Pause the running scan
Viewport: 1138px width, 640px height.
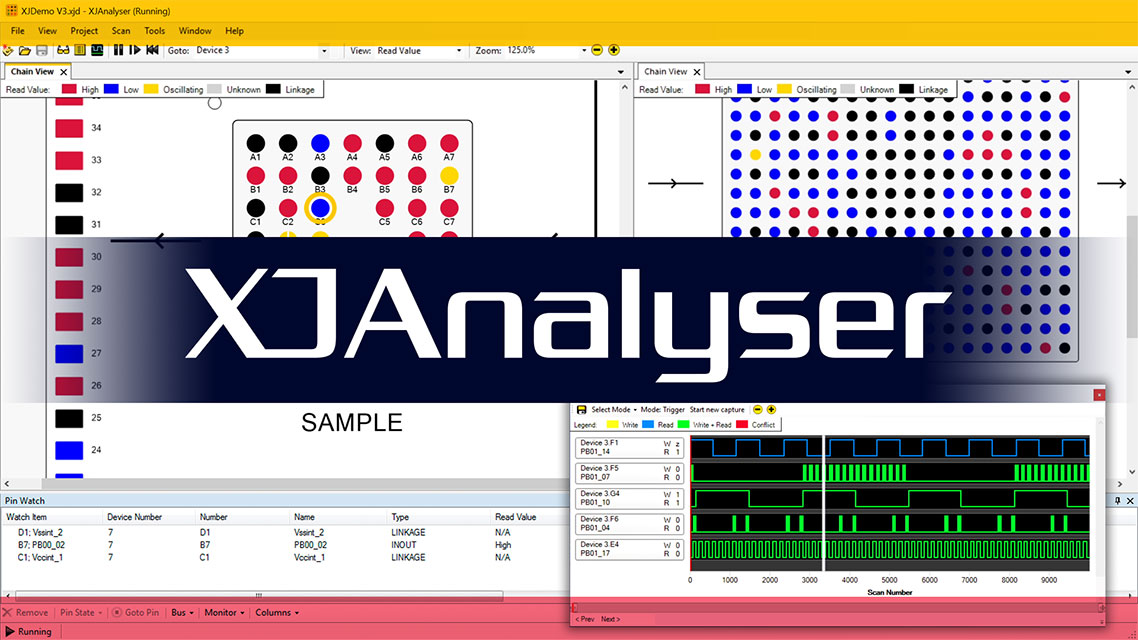pos(118,50)
